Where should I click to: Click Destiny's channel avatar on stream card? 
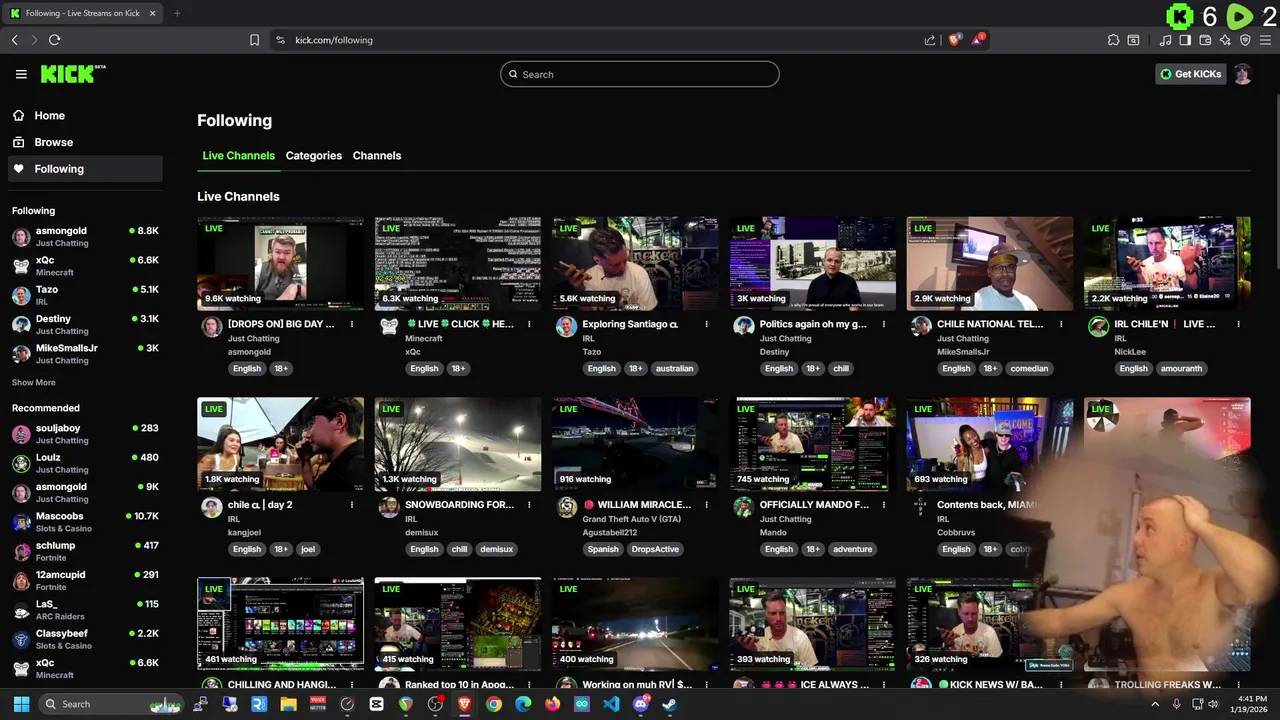point(743,326)
